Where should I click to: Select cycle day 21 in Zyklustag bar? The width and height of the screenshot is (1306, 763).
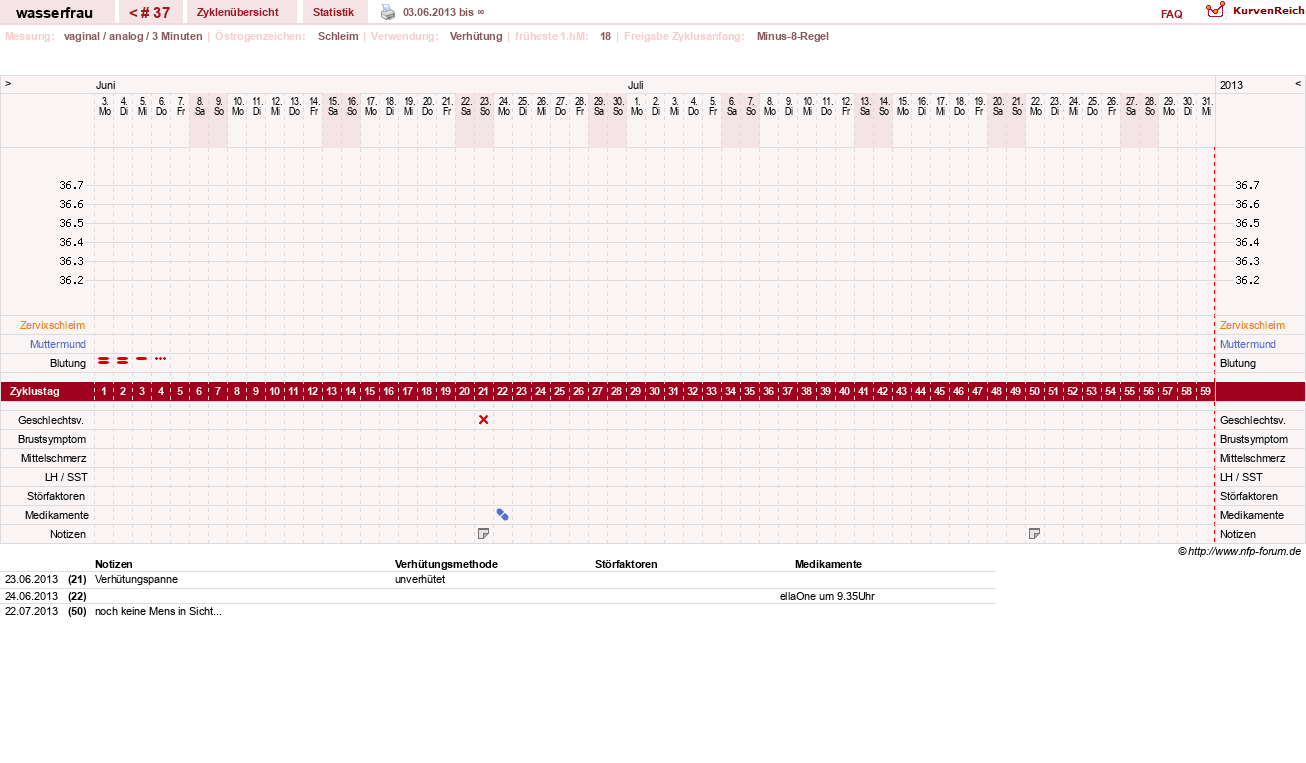[484, 391]
